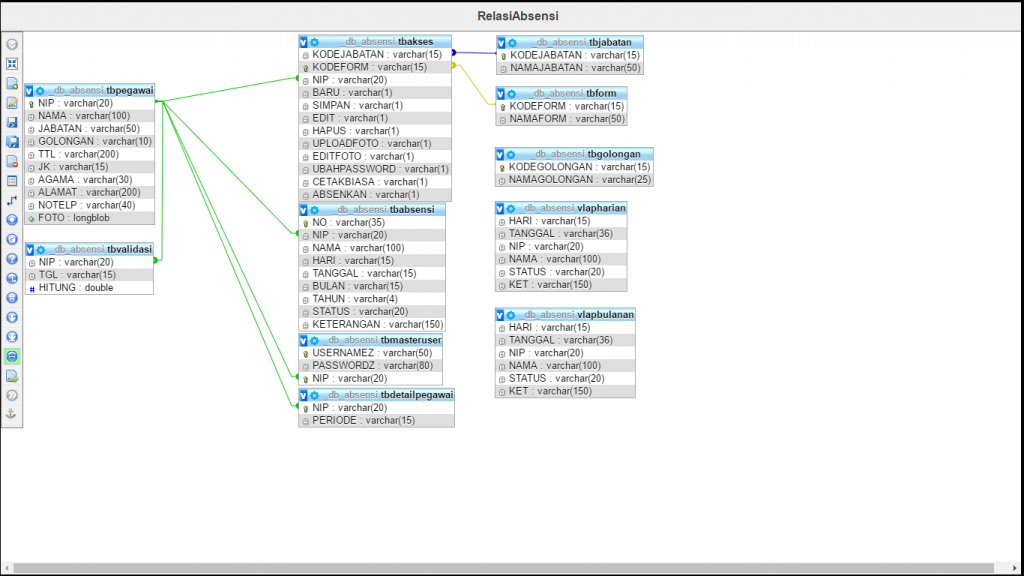1024x576 pixels.
Task: Toggle relationship lines button highlighted green
Action: [12, 356]
